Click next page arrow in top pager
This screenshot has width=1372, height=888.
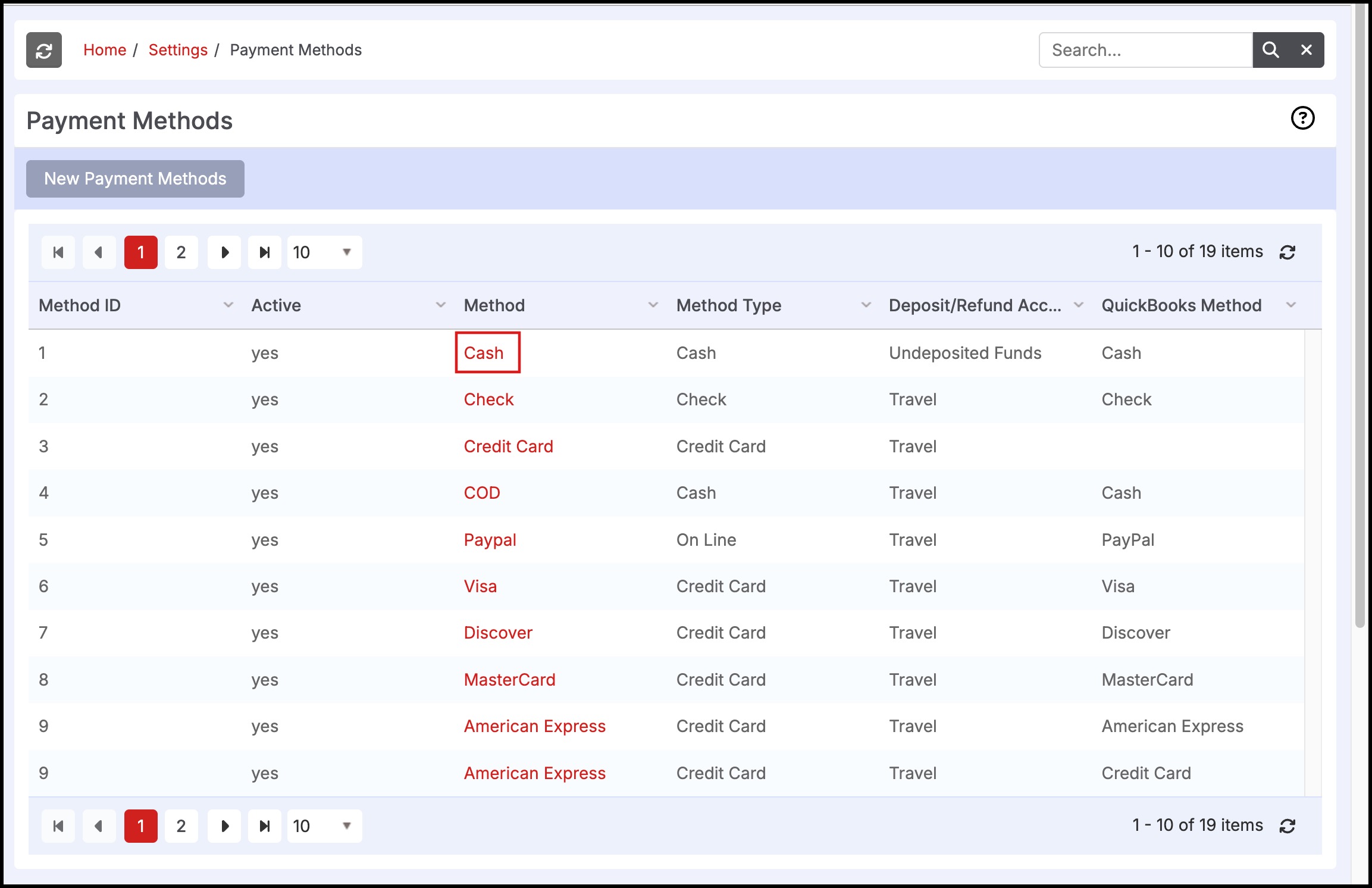tap(224, 252)
